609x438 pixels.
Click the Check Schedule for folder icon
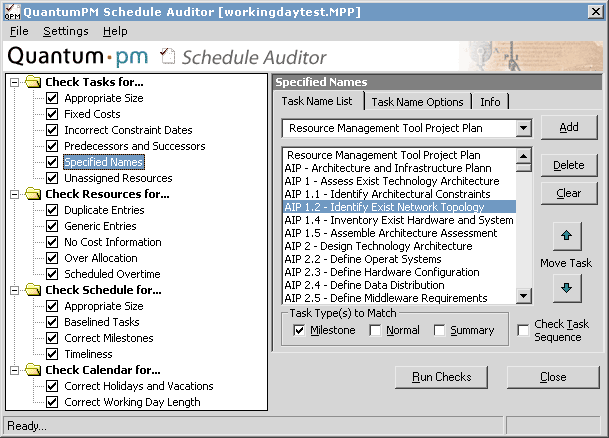click(x=33, y=290)
